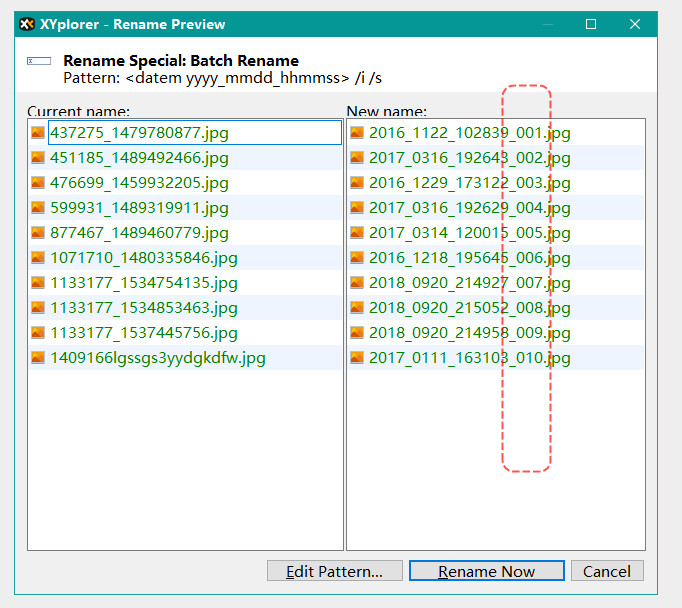This screenshot has width=682, height=608.
Task: Select current name 599931_1489319911.jpg
Action: pyautogui.click(x=139, y=207)
